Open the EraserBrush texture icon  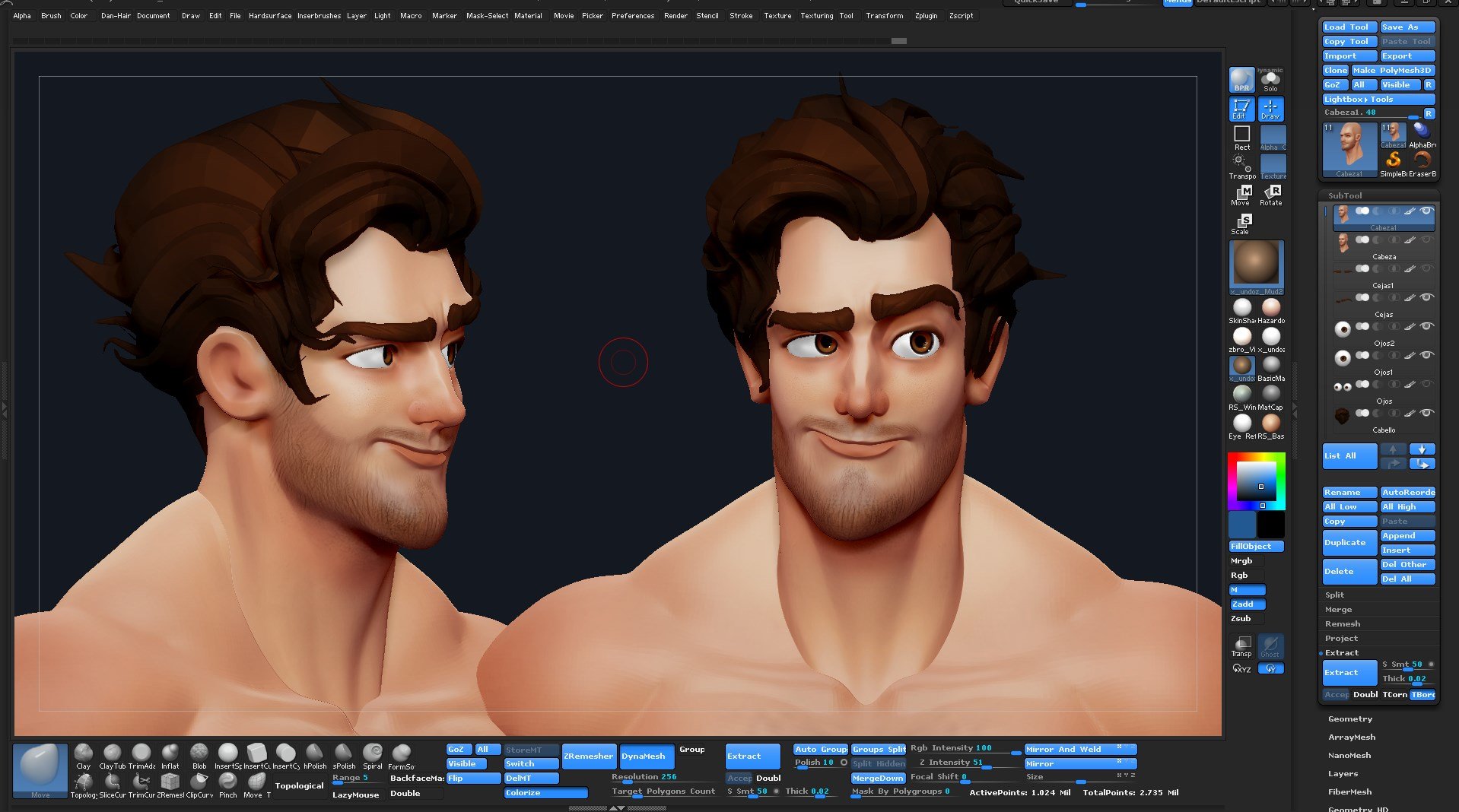(1422, 160)
